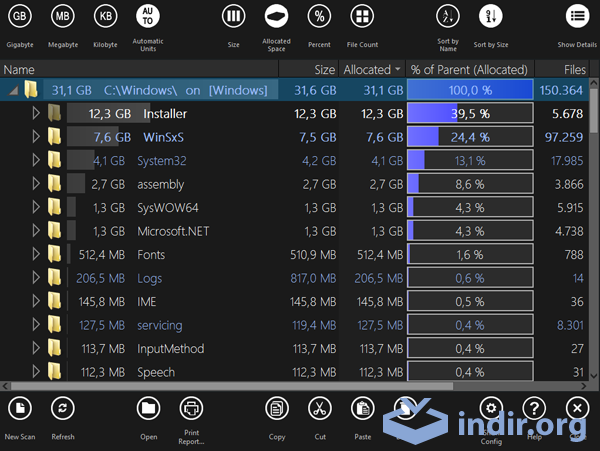Select Allocated Space view mode
Viewport: 600px width, 451px height.
point(276,16)
